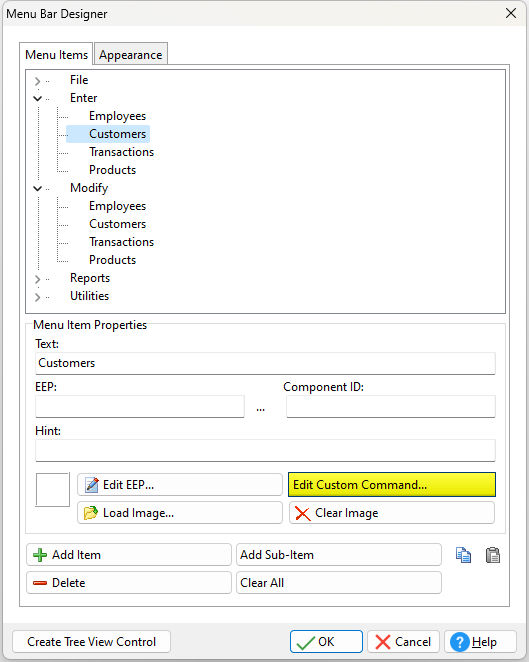This screenshot has height=662, width=529.
Task: Expand the File menu node
Action: coord(38,81)
